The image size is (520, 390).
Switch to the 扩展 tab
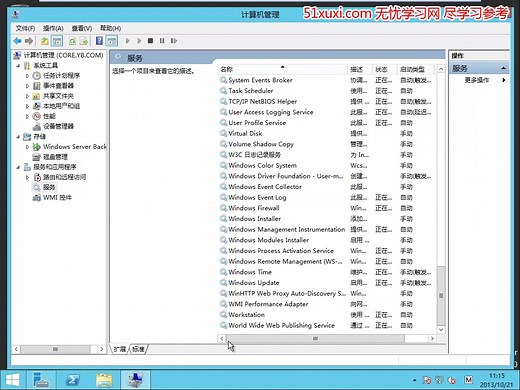(x=120, y=349)
